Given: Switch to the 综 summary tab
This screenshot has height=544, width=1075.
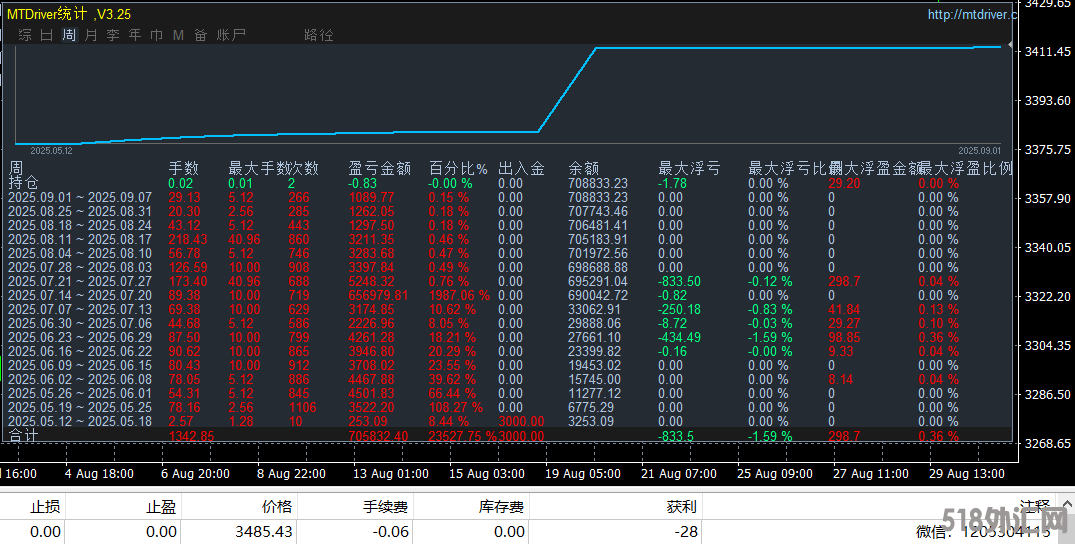Looking at the screenshot, I should [x=25, y=35].
